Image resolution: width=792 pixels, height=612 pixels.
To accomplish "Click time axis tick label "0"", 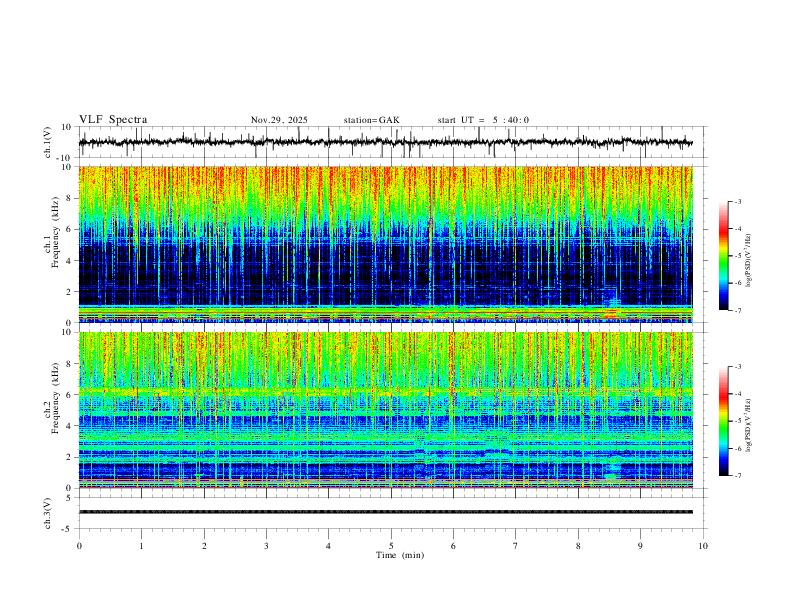I will point(79,546).
